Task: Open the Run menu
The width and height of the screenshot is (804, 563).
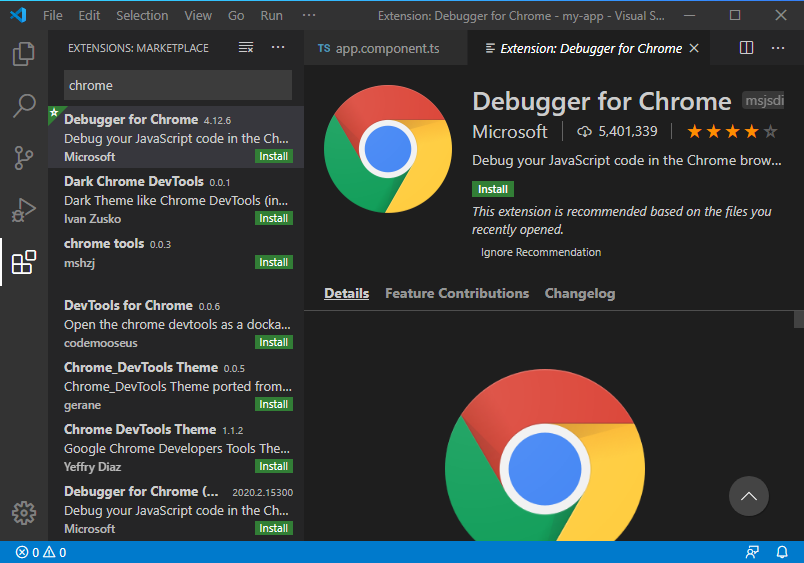Action: coord(271,15)
